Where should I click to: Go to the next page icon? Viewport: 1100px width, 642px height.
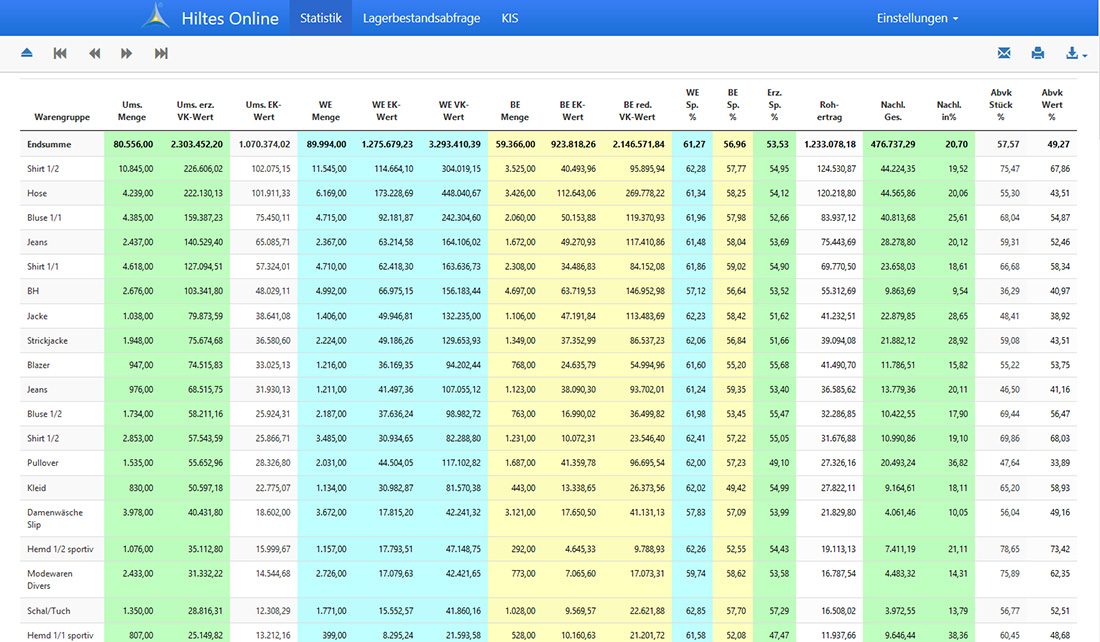coord(127,53)
